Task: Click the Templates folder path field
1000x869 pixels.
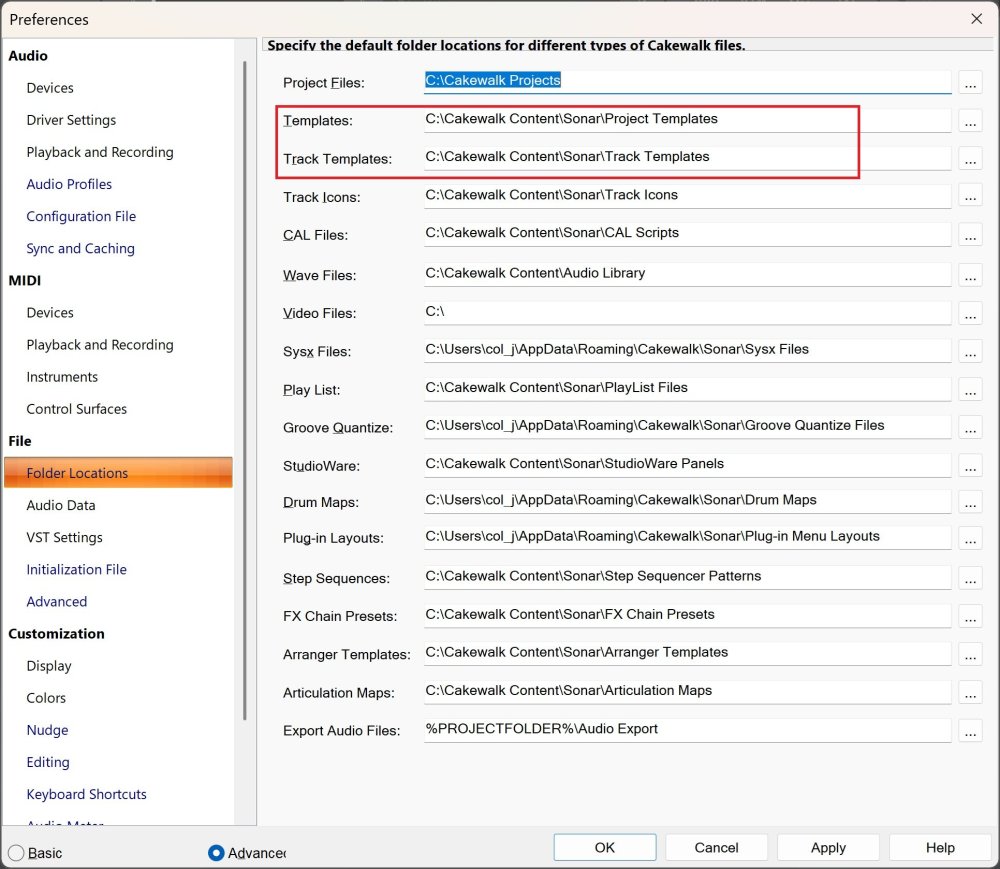Action: pyautogui.click(x=686, y=119)
